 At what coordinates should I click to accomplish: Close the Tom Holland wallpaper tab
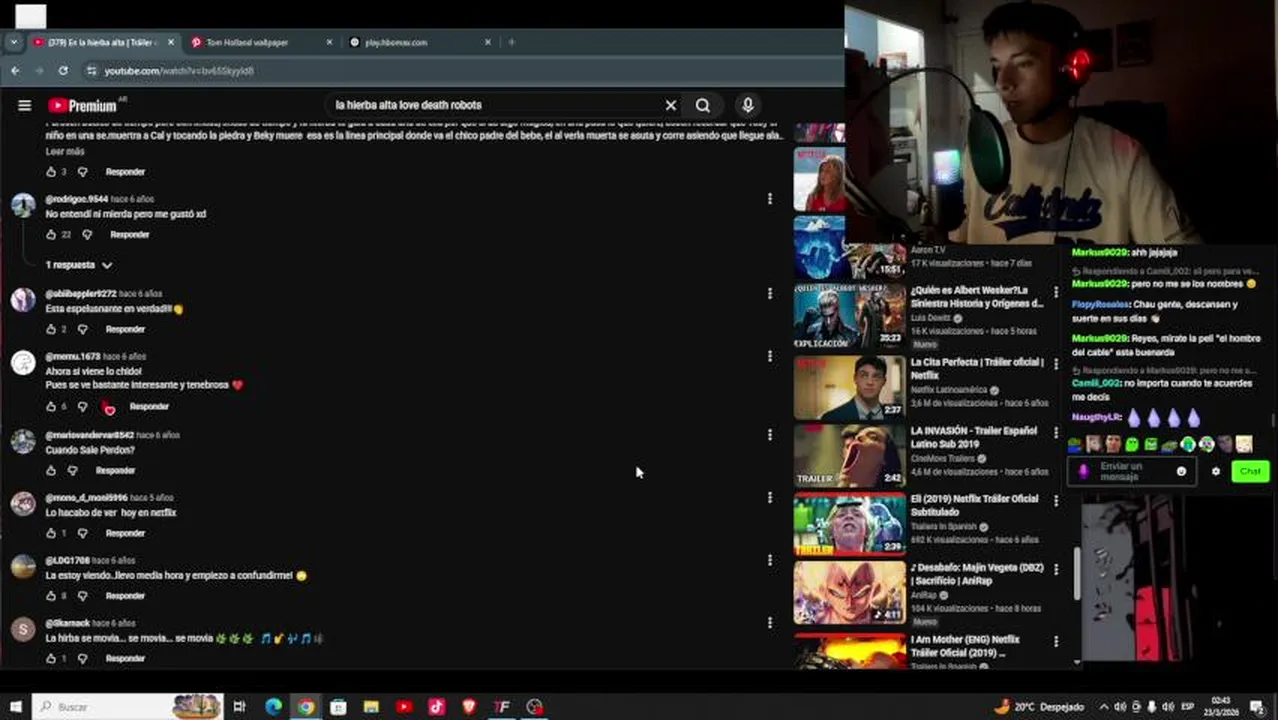[x=329, y=42]
